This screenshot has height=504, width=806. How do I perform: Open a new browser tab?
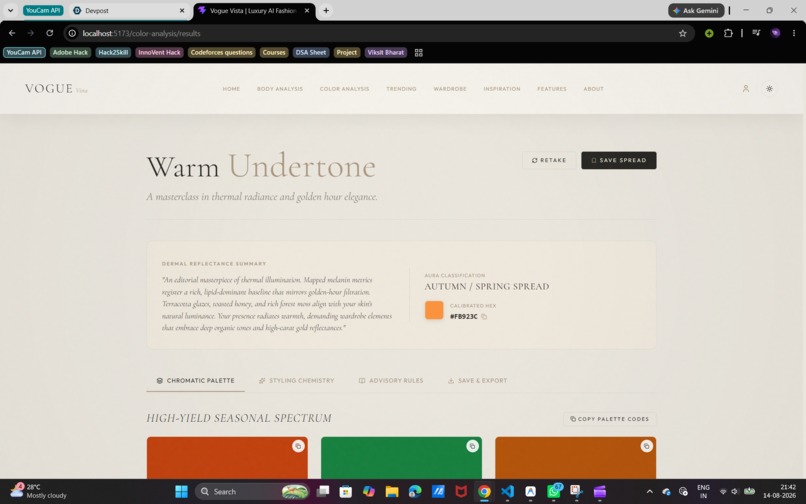[x=326, y=10]
